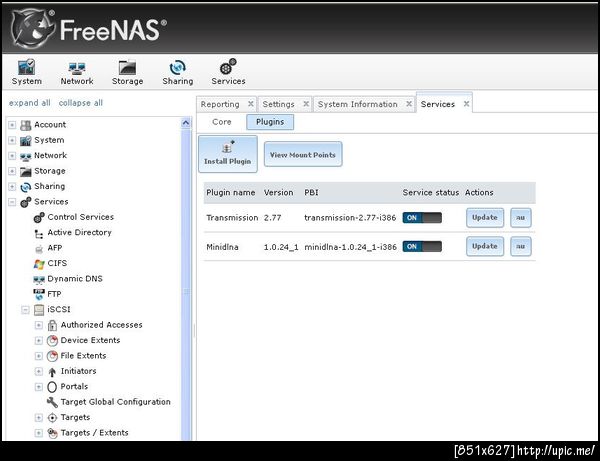Collapse the iSCSI tree node

(x=25, y=310)
